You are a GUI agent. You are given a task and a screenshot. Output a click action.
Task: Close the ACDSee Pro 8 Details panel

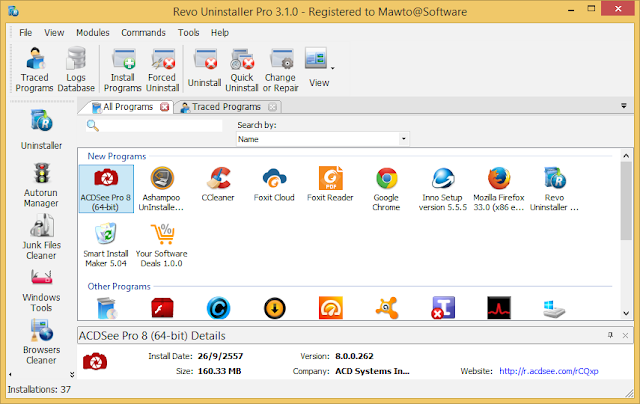tap(625, 335)
